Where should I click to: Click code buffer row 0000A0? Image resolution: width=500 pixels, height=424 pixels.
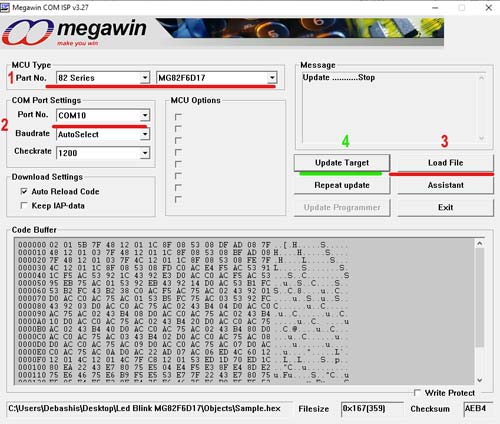[183, 322]
